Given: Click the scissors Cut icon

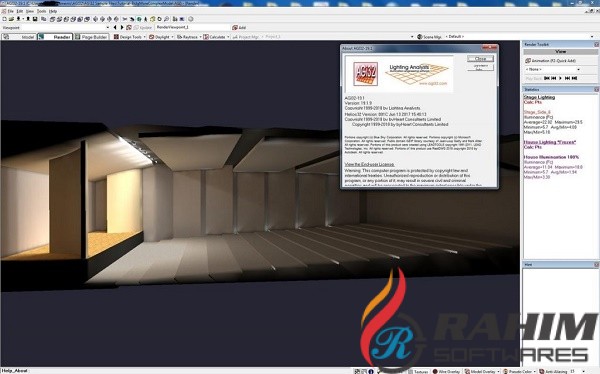Looking at the screenshot, I should 125,19.
